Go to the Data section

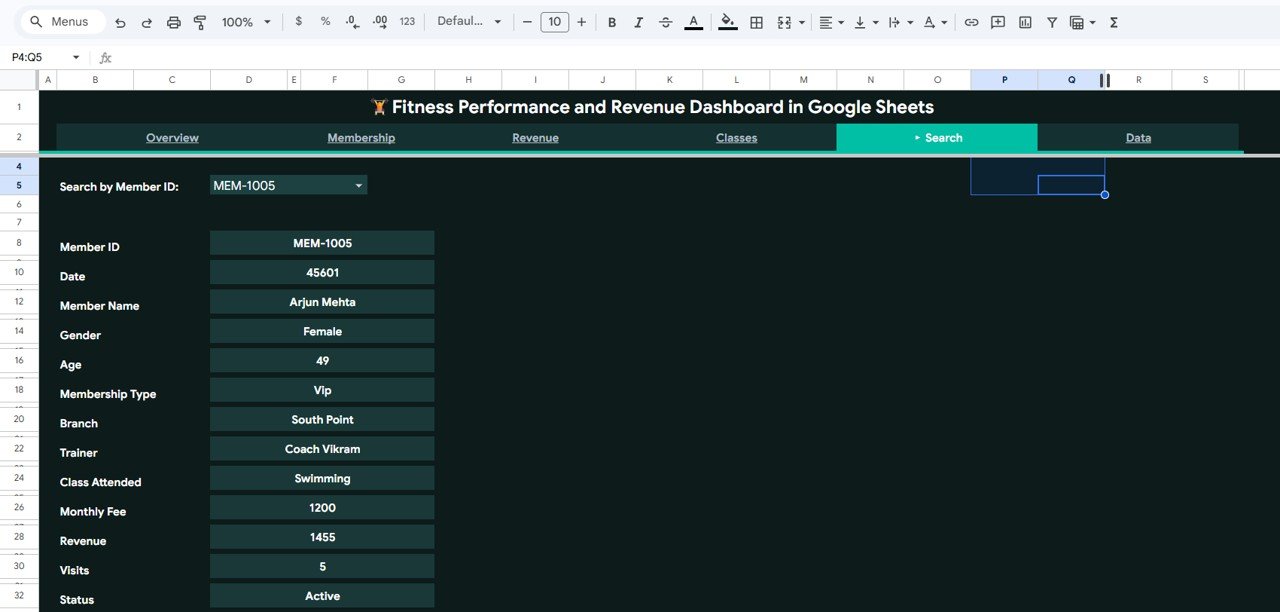pyautogui.click(x=1138, y=137)
